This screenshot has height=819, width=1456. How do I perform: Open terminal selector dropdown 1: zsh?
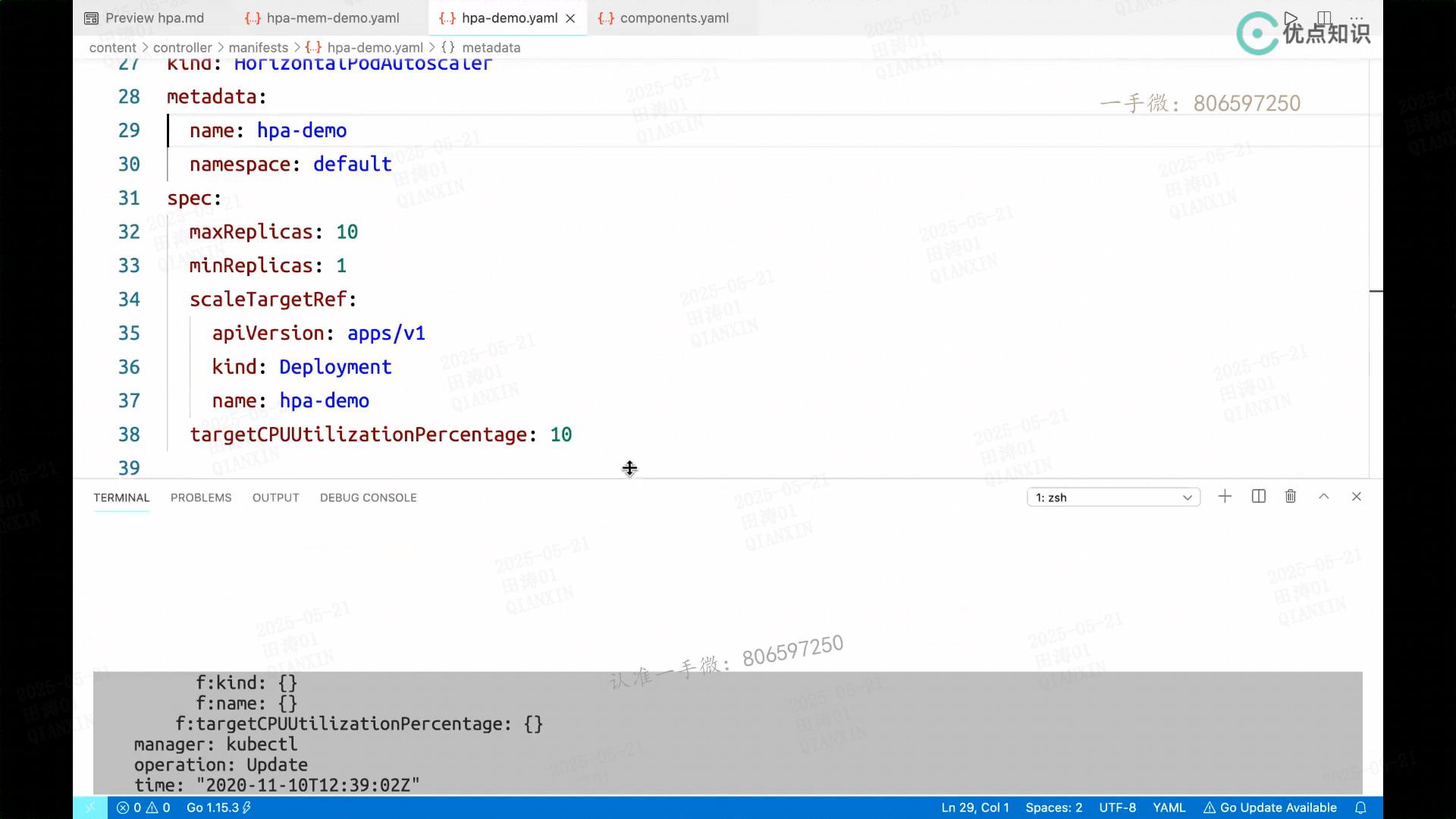[x=1112, y=497]
